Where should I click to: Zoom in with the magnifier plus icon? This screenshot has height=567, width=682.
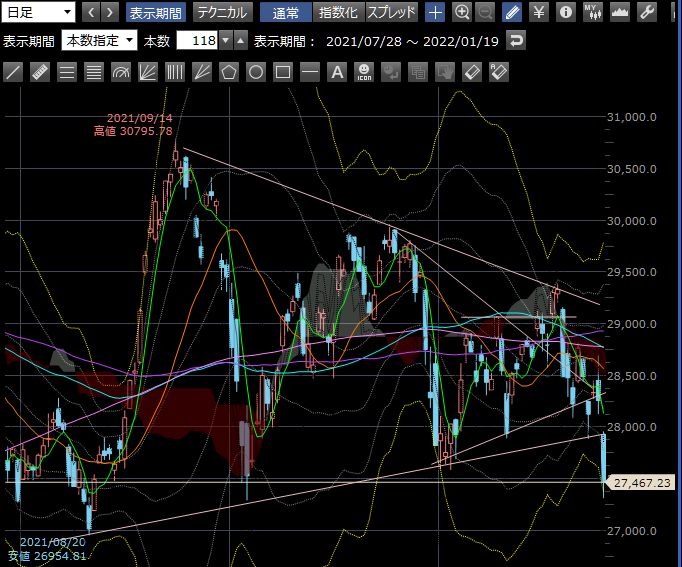[461, 13]
